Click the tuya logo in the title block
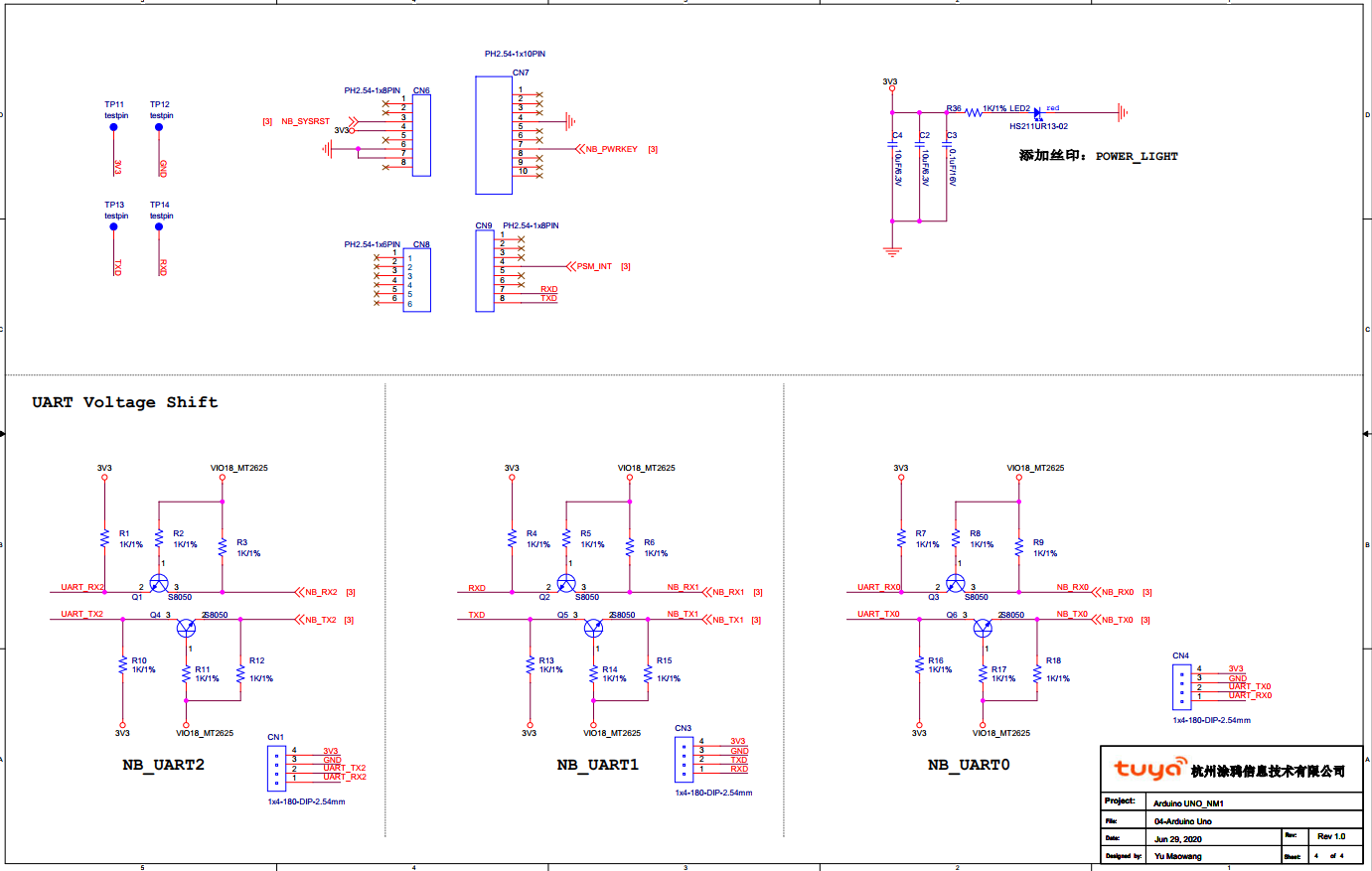The height and width of the screenshot is (871, 1372). [1149, 770]
